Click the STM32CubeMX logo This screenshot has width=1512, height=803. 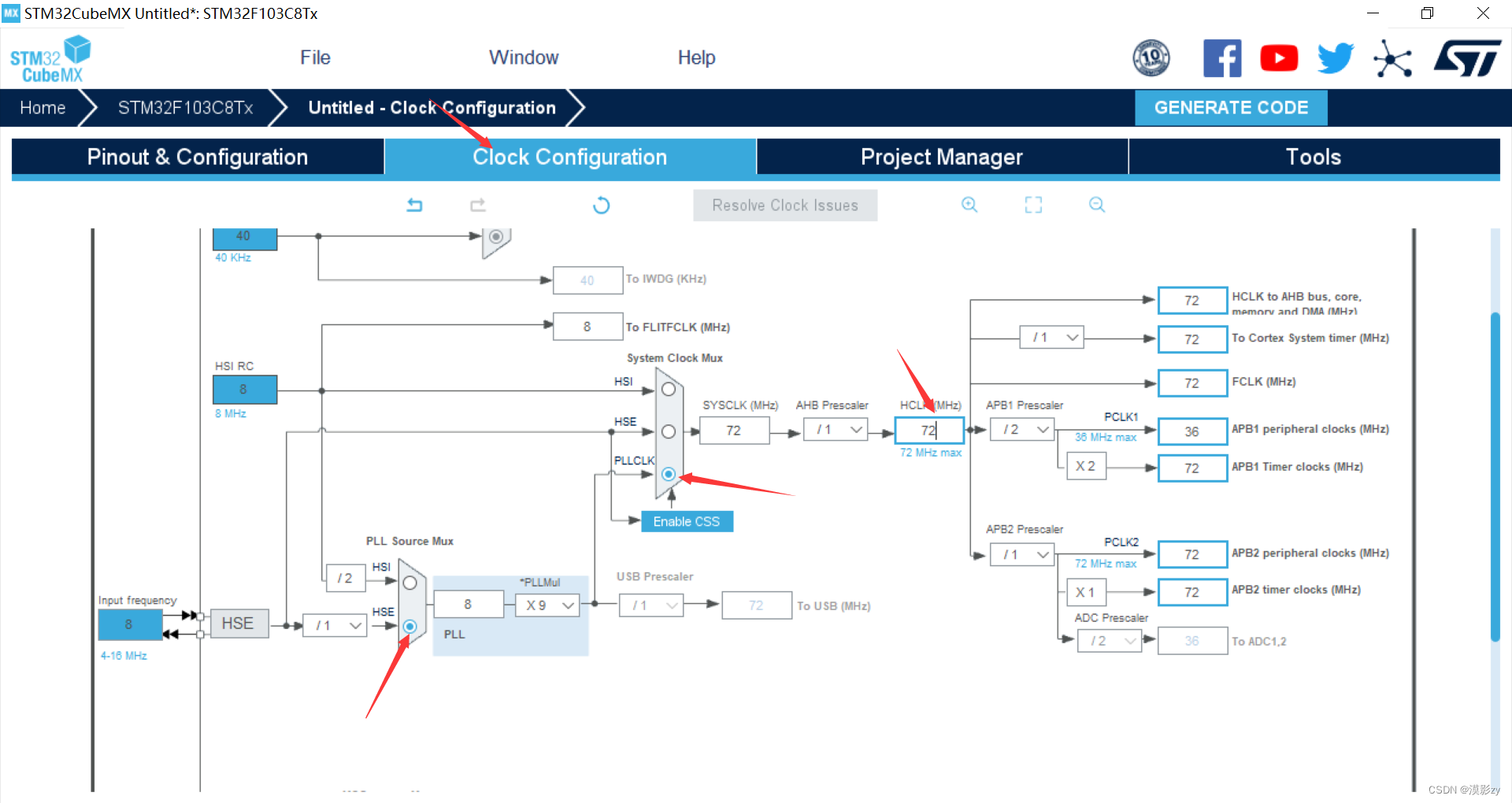point(50,59)
